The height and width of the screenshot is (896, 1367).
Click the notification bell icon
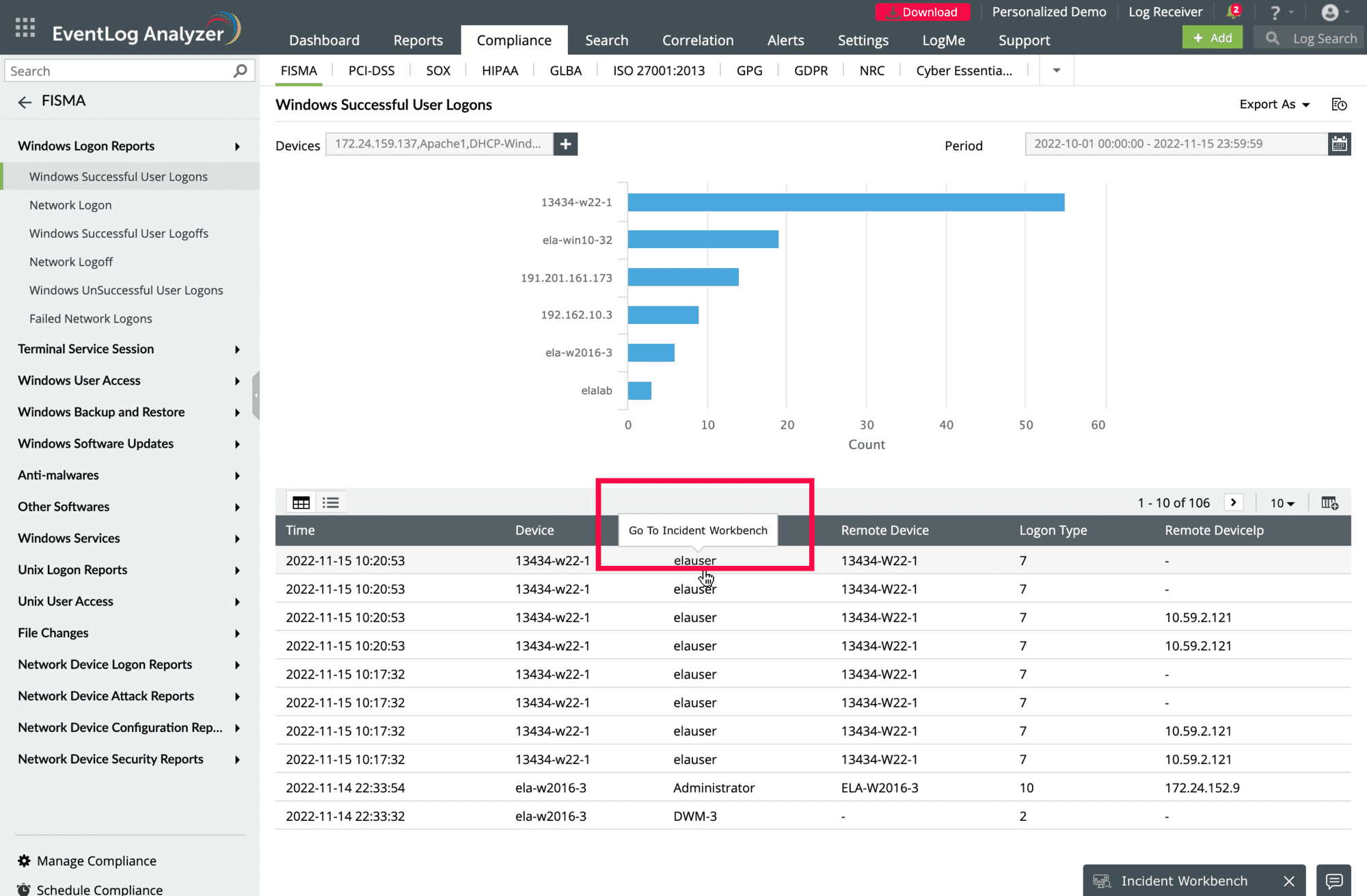(1232, 12)
